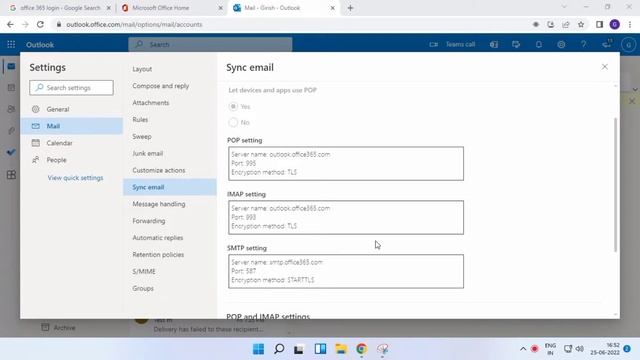Image resolution: width=640 pixels, height=360 pixels.
Task: Open the settings gear in the Outlook header
Action: coord(561,44)
